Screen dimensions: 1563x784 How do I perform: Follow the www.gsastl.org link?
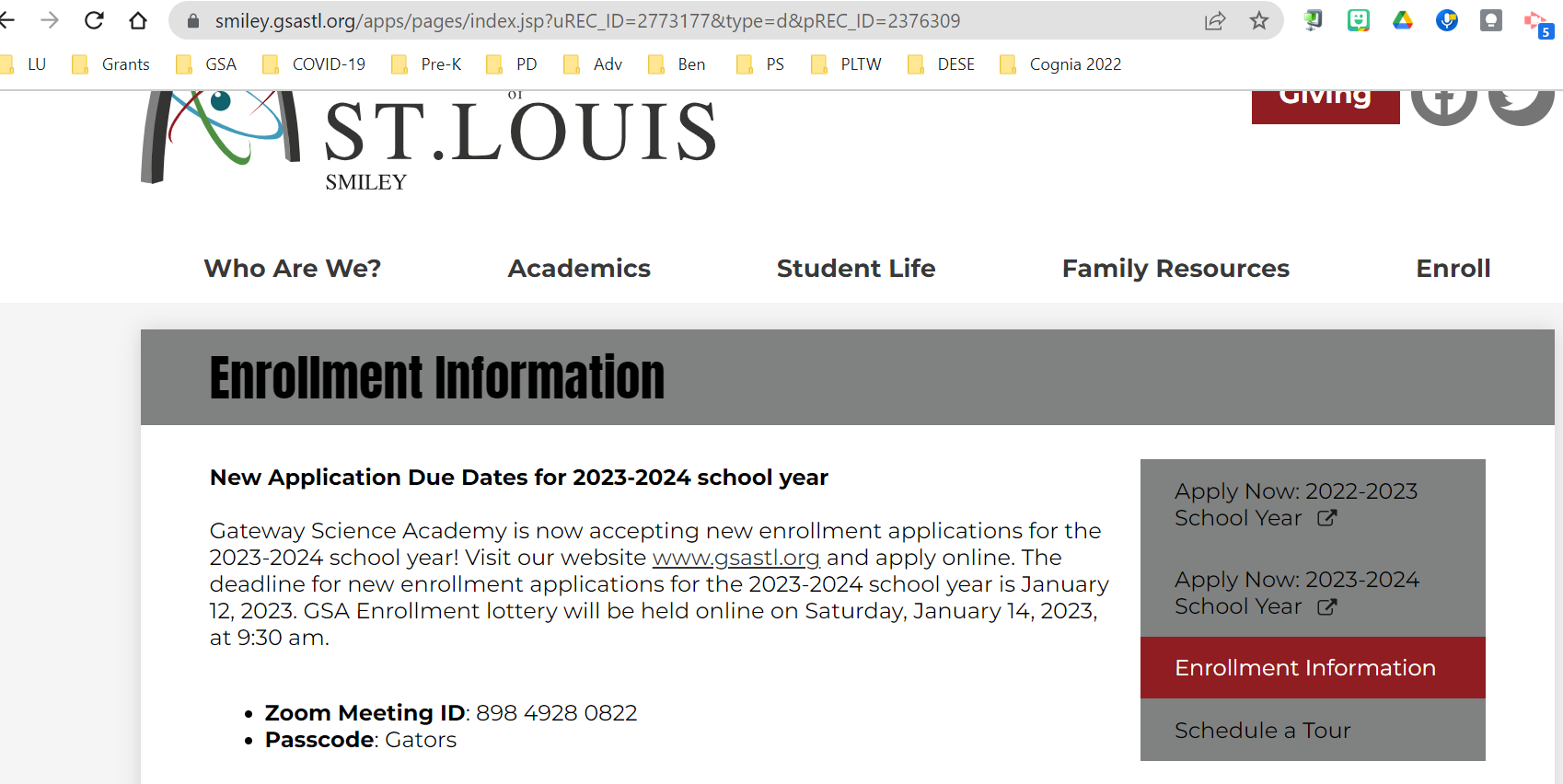pos(735,558)
